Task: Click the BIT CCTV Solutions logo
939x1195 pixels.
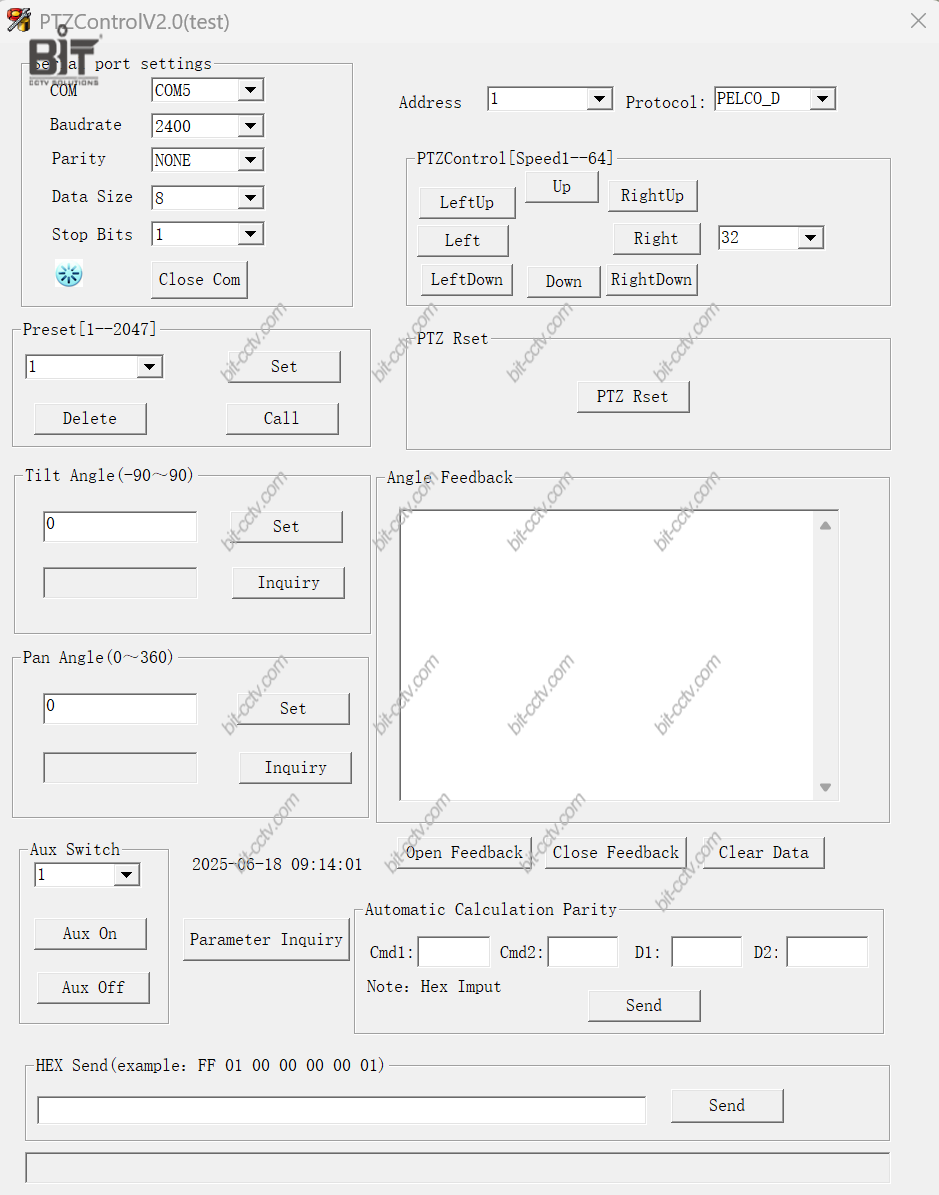Action: click(65, 57)
